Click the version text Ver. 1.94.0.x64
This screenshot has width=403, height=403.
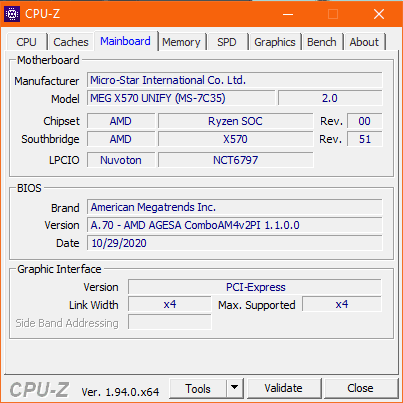click(120, 392)
